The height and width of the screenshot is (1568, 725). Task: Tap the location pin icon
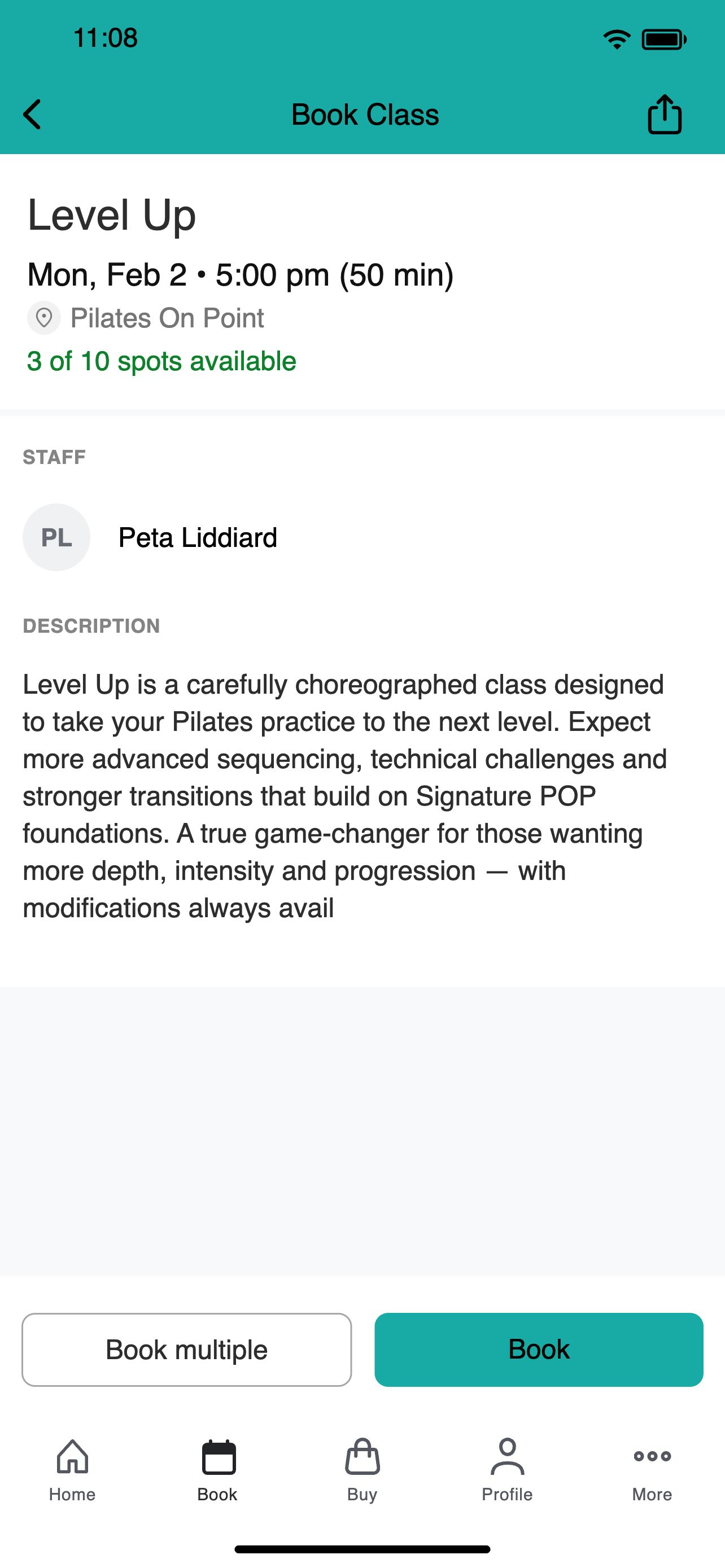[x=44, y=318]
